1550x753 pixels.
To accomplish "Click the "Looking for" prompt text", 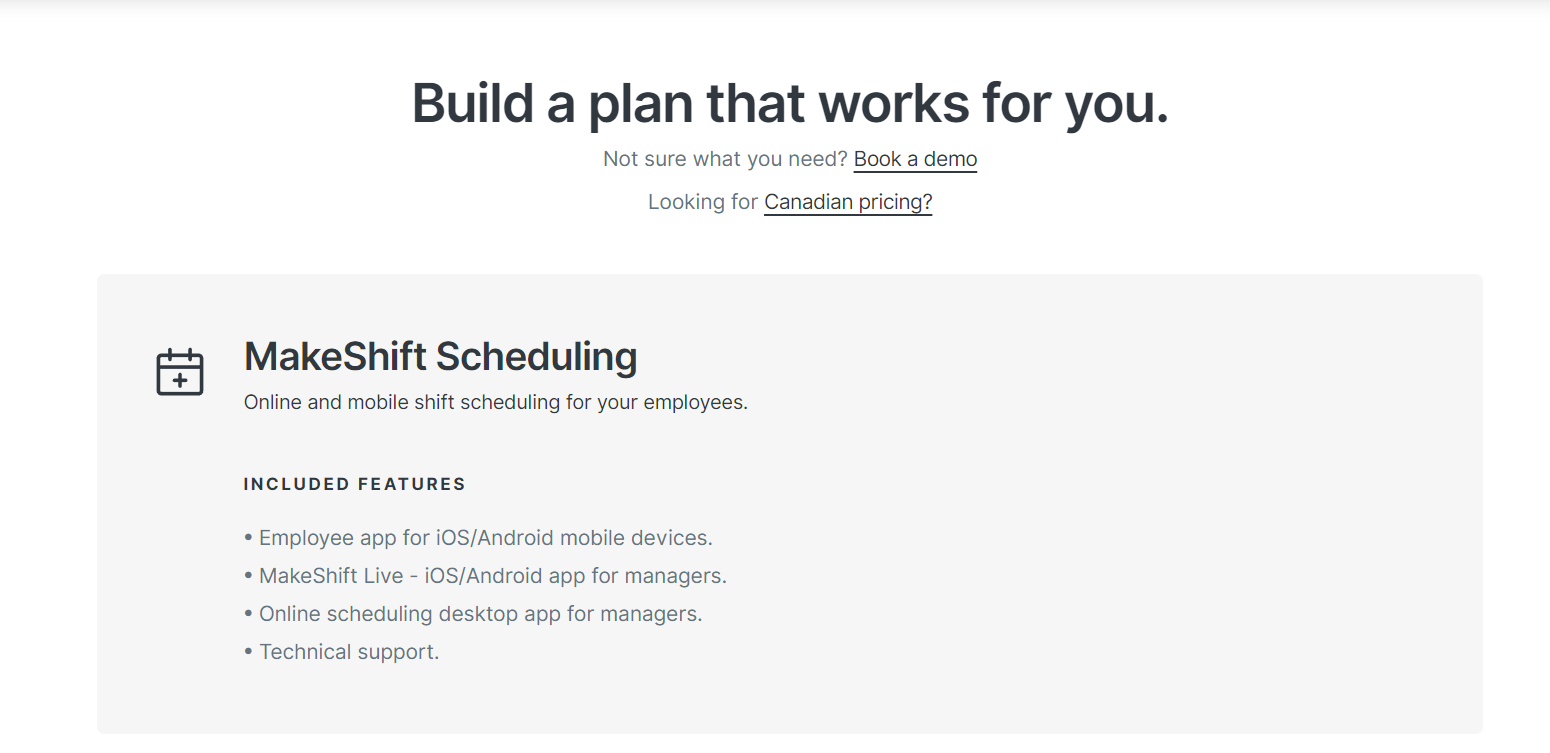I will 703,201.
